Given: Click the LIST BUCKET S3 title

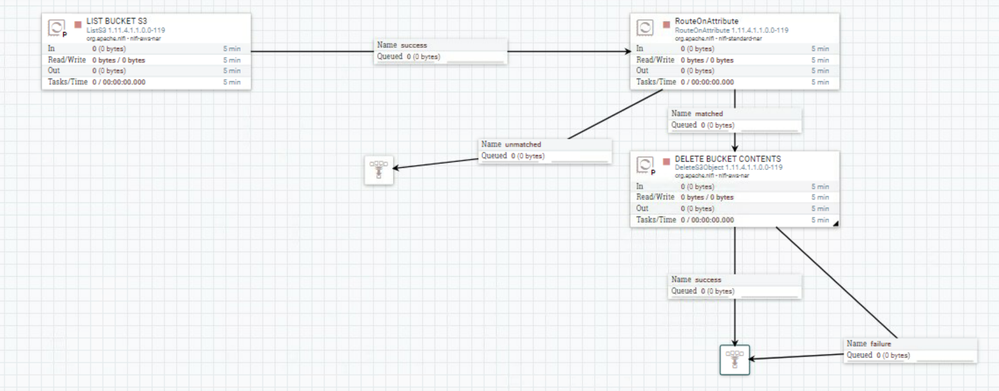Looking at the screenshot, I should (x=117, y=22).
